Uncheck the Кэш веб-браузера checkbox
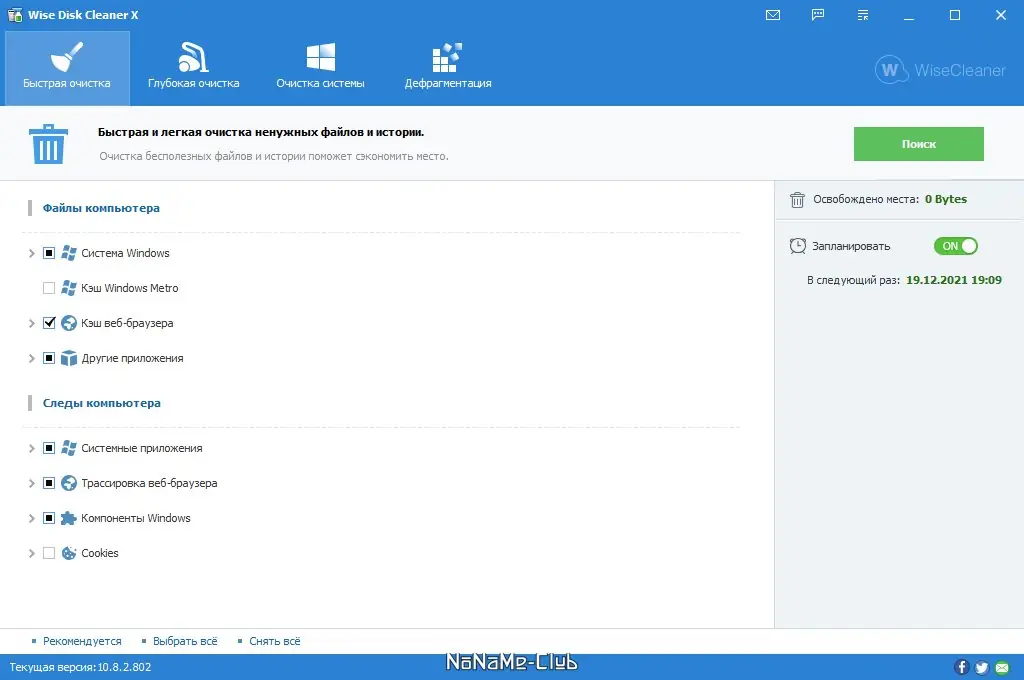Screen dimensions: 1024x680 pyautogui.click(x=49, y=323)
